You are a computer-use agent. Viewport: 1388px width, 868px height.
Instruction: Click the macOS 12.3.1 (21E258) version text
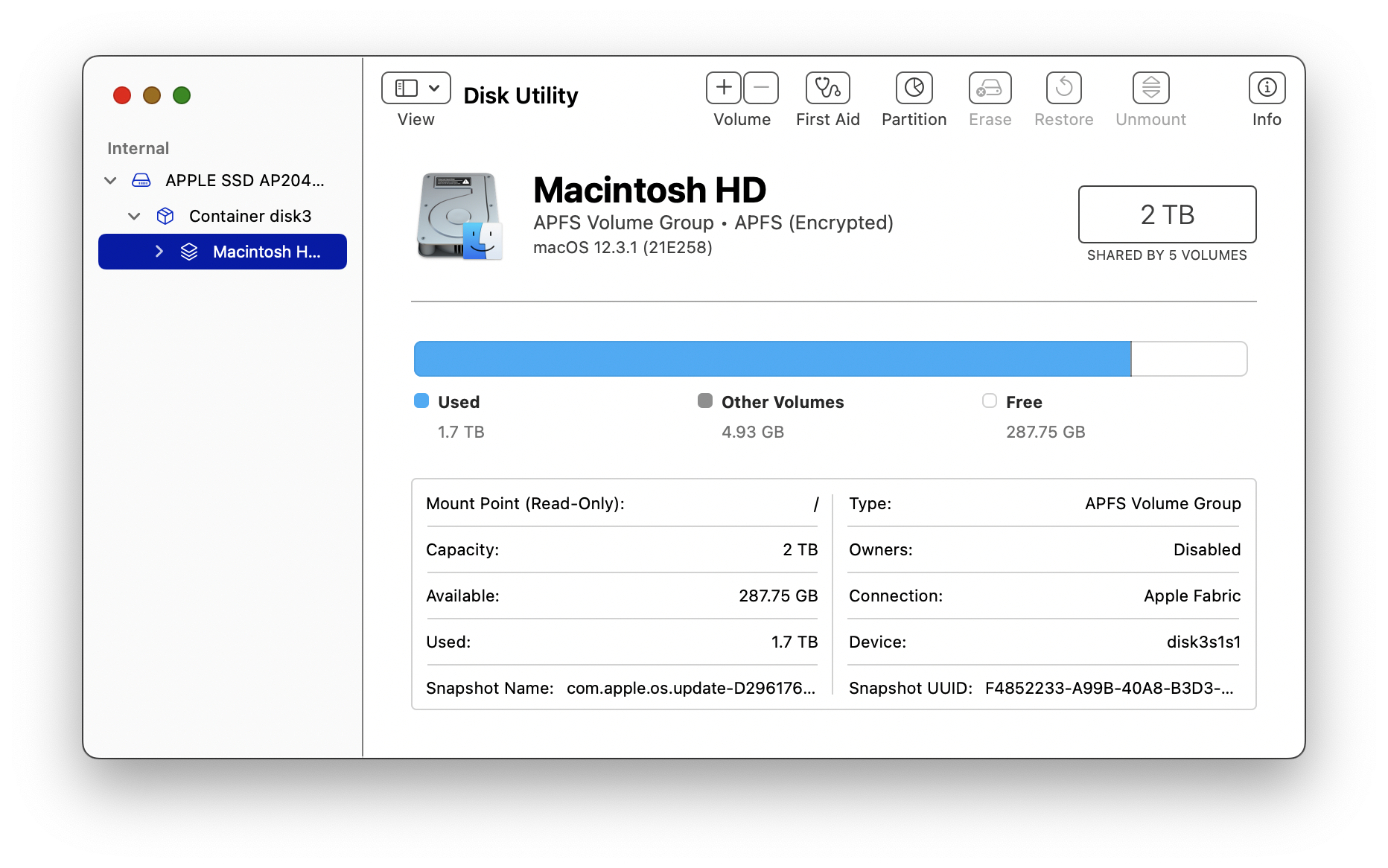click(x=623, y=247)
